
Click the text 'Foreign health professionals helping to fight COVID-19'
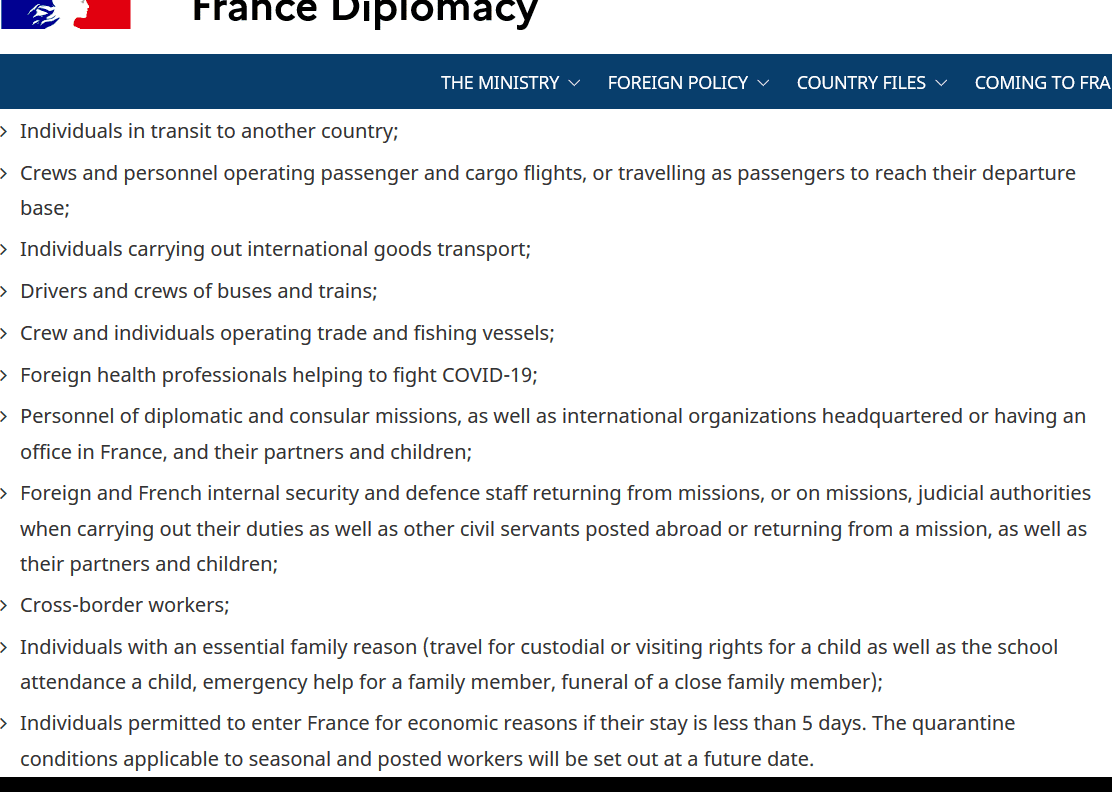tap(279, 375)
